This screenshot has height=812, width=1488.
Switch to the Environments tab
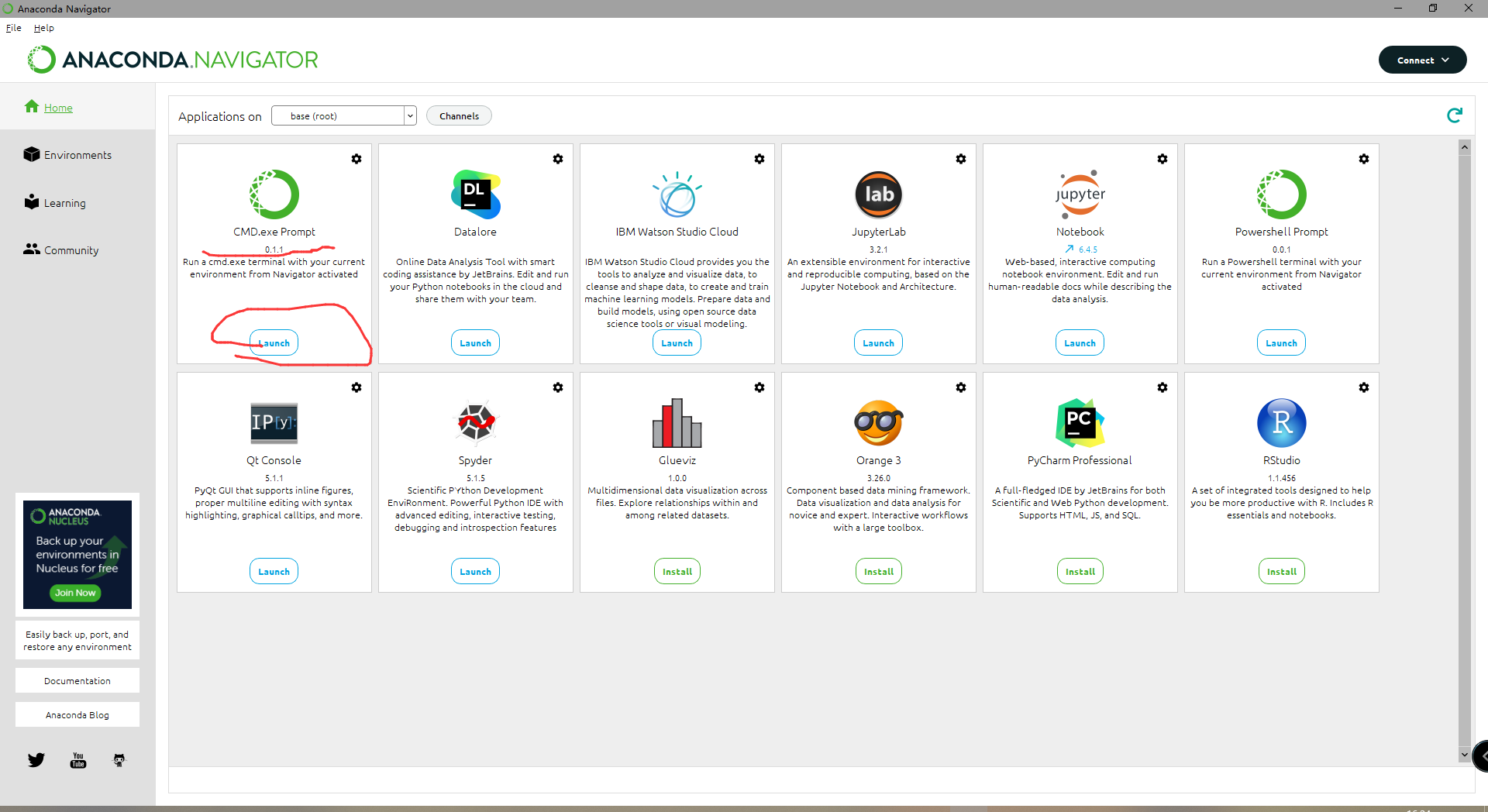click(68, 155)
